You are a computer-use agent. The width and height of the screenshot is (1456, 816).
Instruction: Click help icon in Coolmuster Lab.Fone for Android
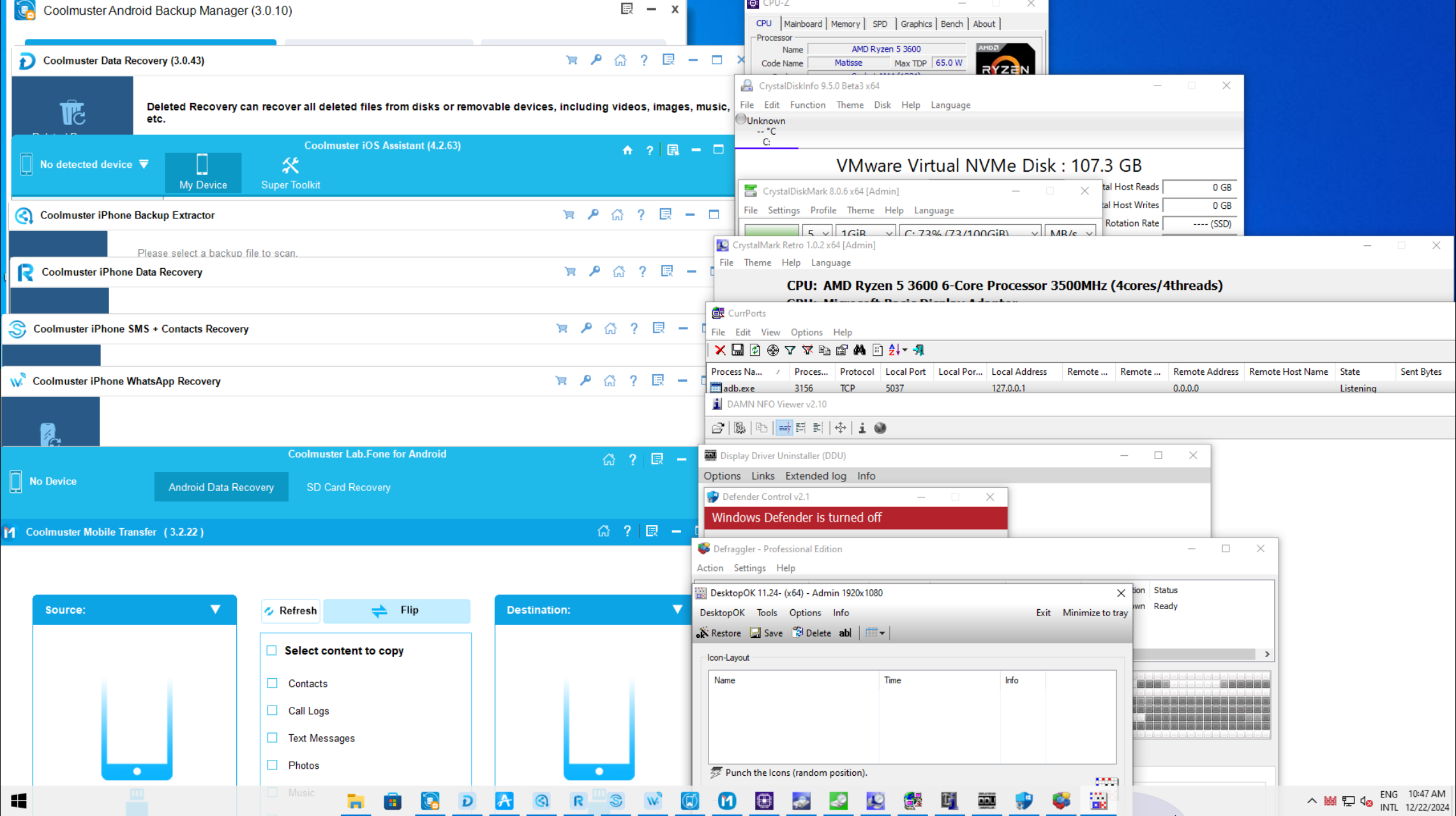[633, 459]
